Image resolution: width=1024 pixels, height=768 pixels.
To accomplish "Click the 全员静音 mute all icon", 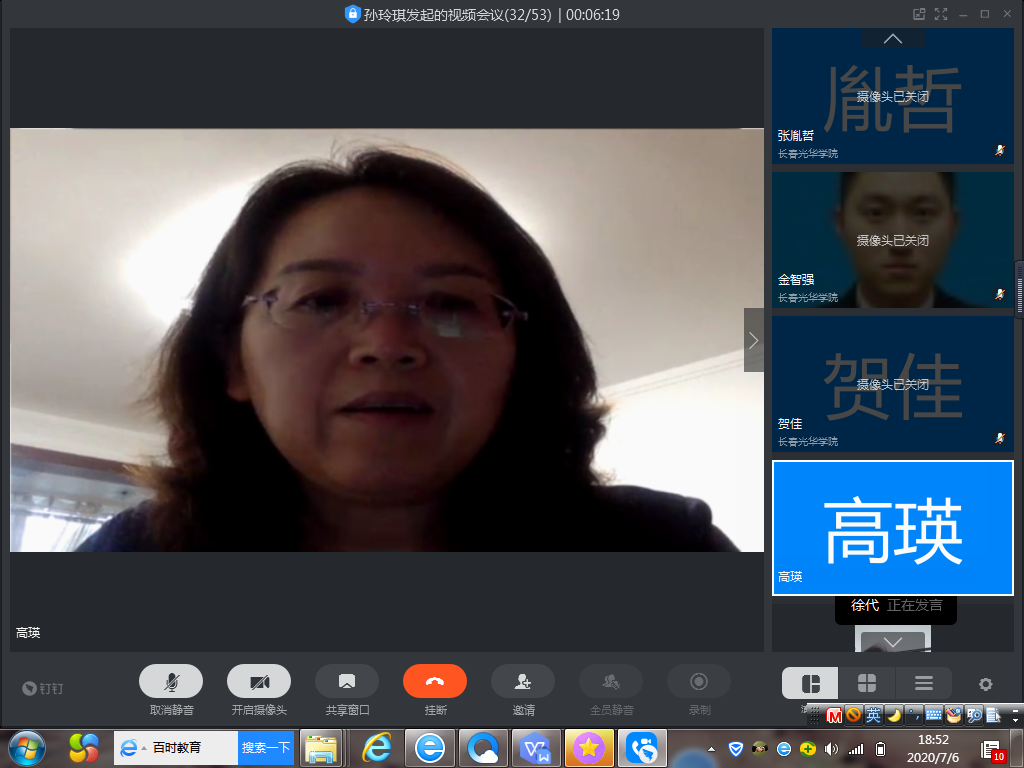I will pyautogui.click(x=610, y=681).
